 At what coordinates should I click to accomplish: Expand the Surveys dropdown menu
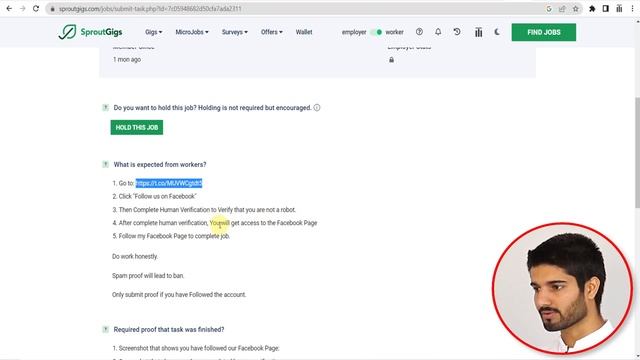tap(235, 32)
